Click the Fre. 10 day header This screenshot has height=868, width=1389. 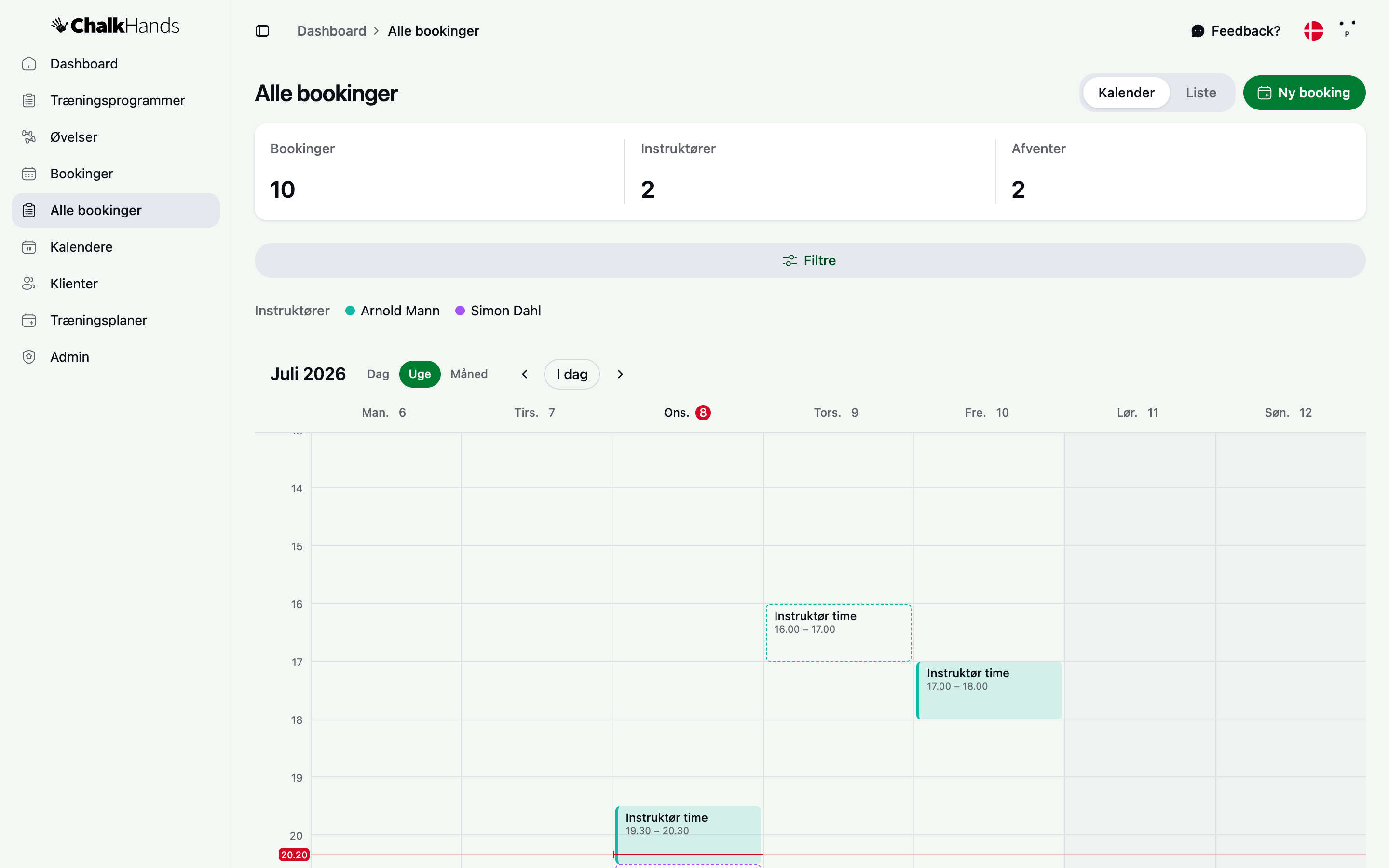pos(987,413)
